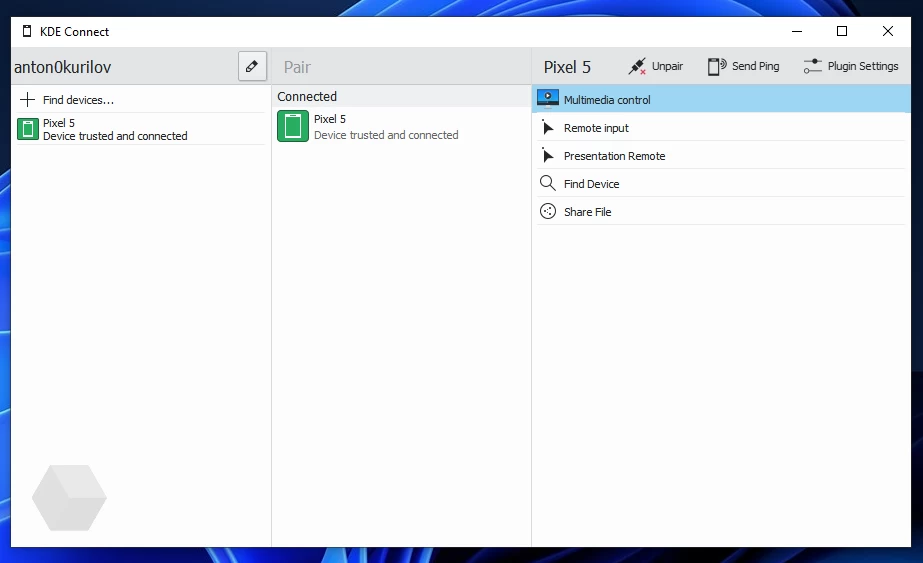Select Find devices... in the sidebar
Screen dimensions: 923x563
(x=78, y=100)
